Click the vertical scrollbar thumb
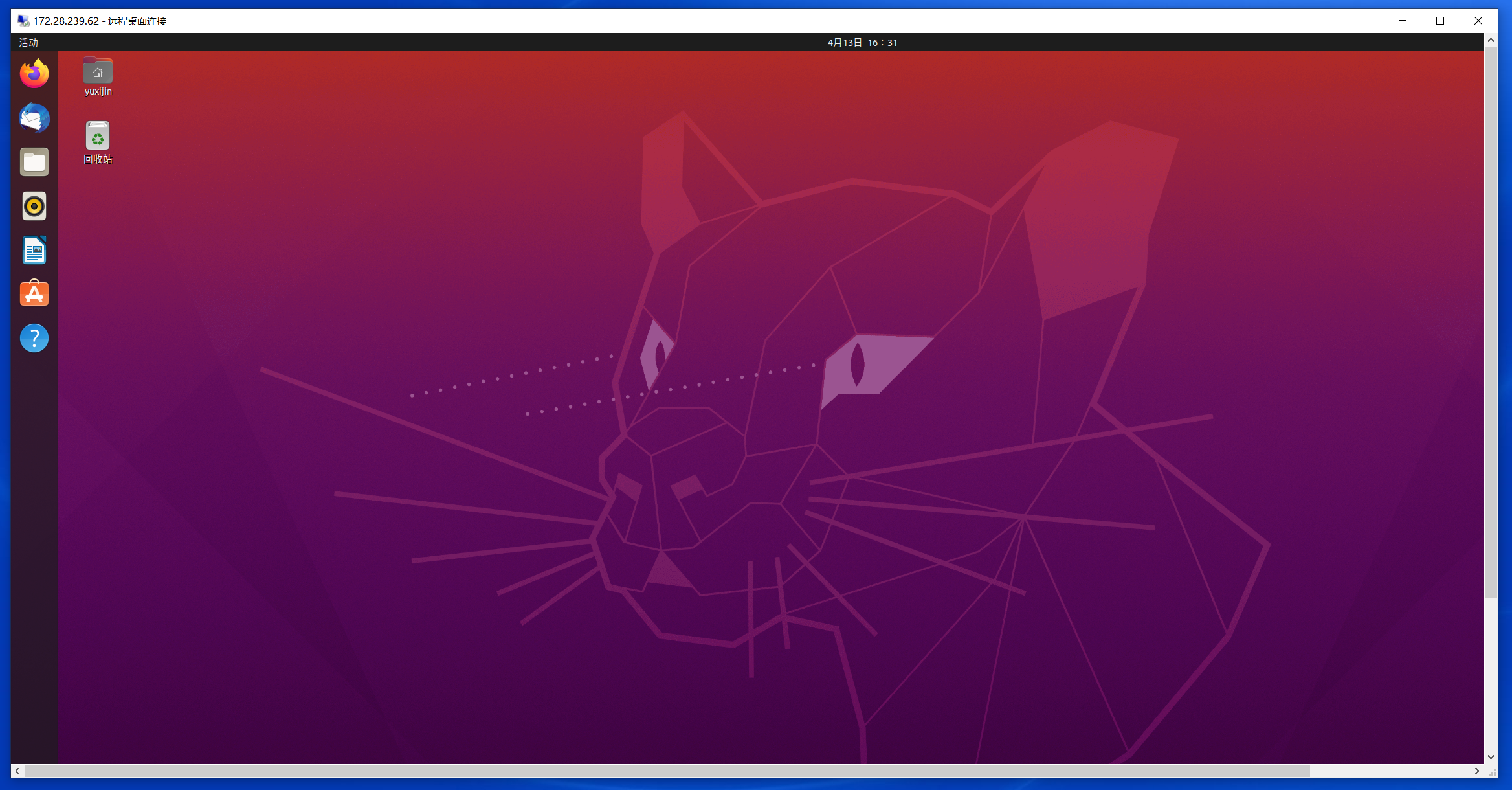Screen dimensions: 1512x790 (x=1491, y=322)
